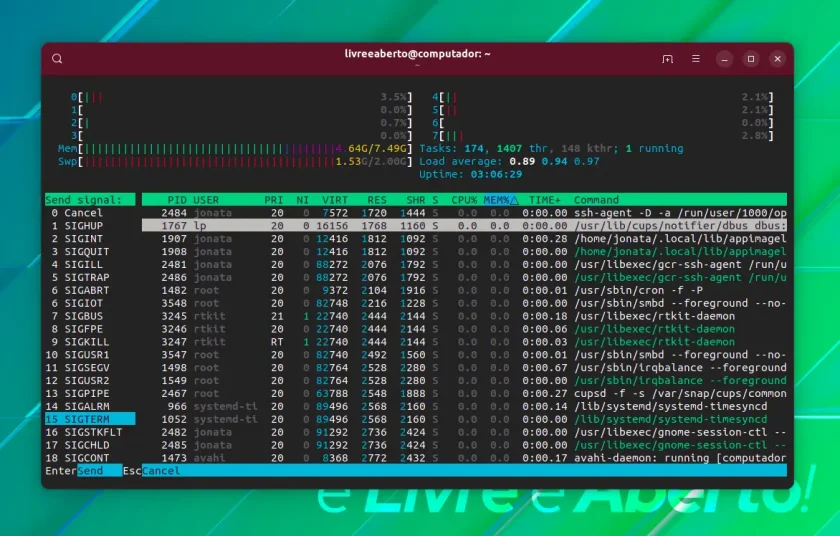Sort by the NI column header
This screenshot has width=840, height=536.
tap(303, 200)
